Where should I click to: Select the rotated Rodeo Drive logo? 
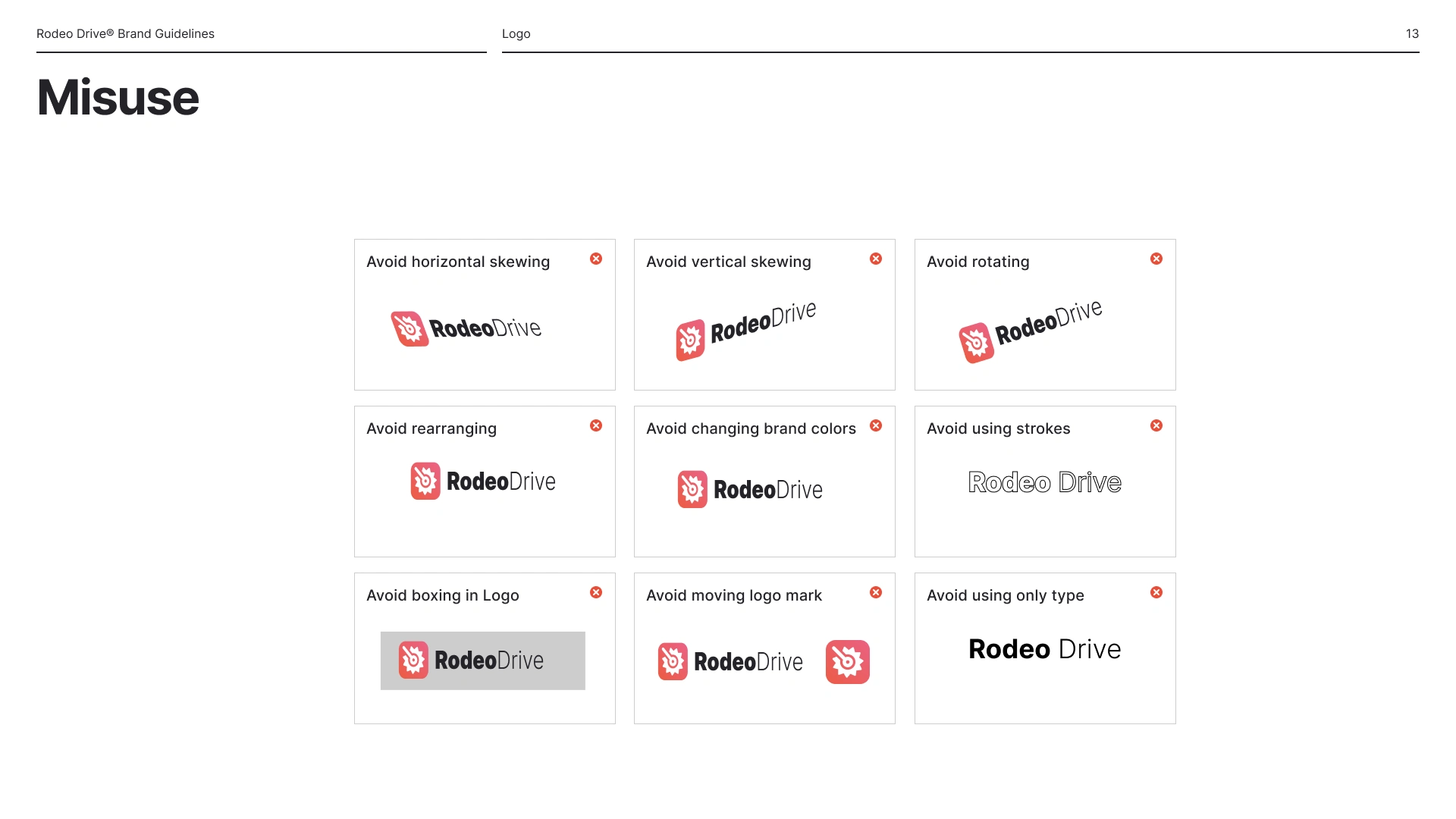point(1031,331)
